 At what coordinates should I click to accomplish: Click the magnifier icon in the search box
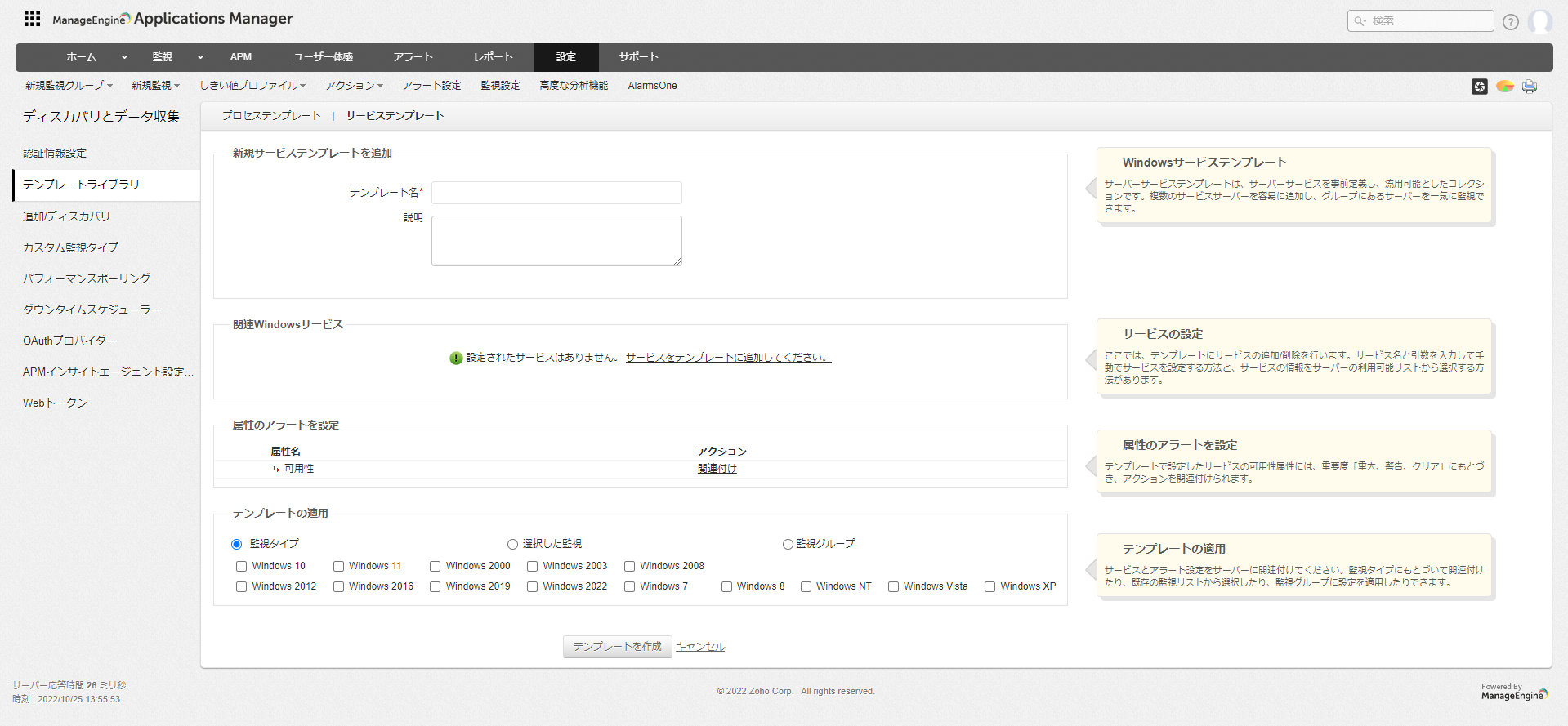[1360, 21]
